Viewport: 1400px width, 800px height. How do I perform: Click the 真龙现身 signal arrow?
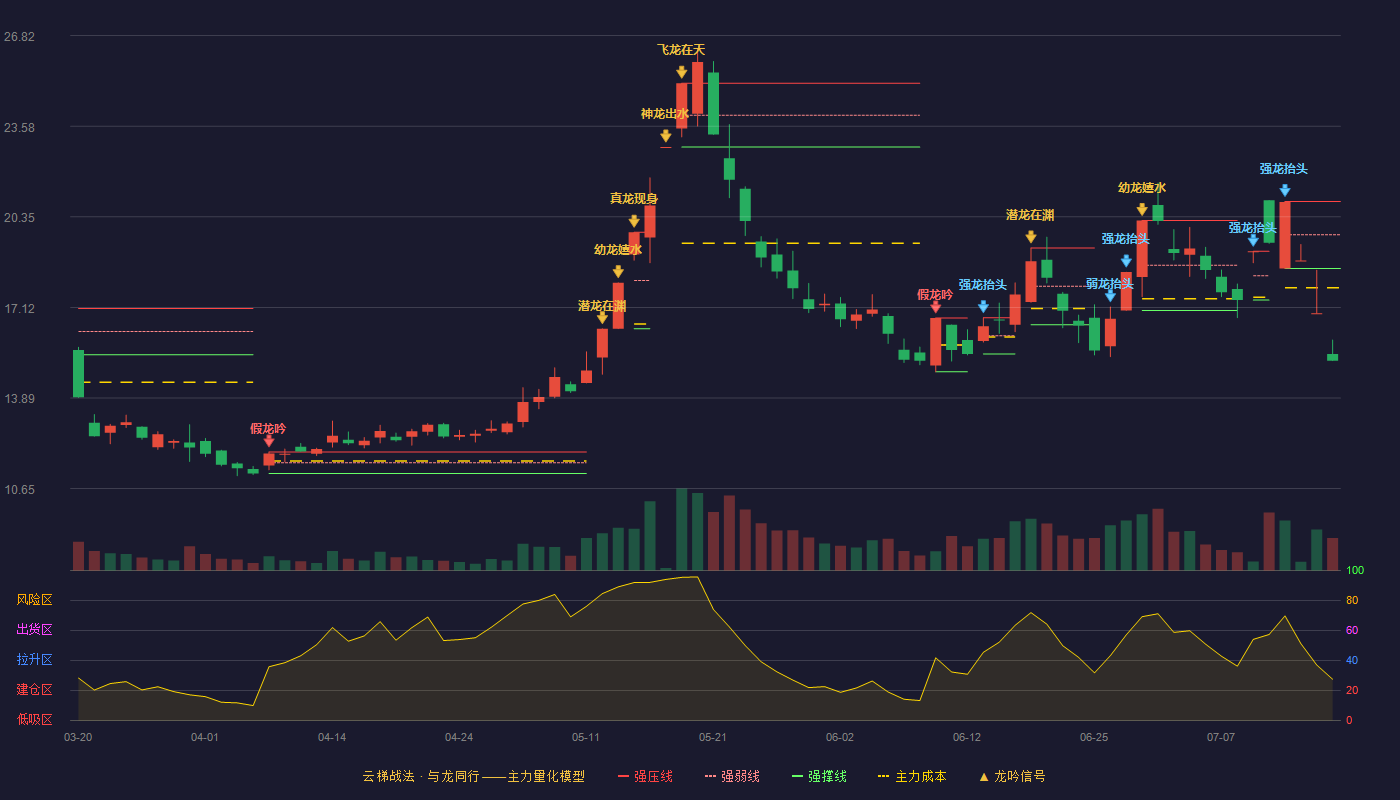[634, 221]
